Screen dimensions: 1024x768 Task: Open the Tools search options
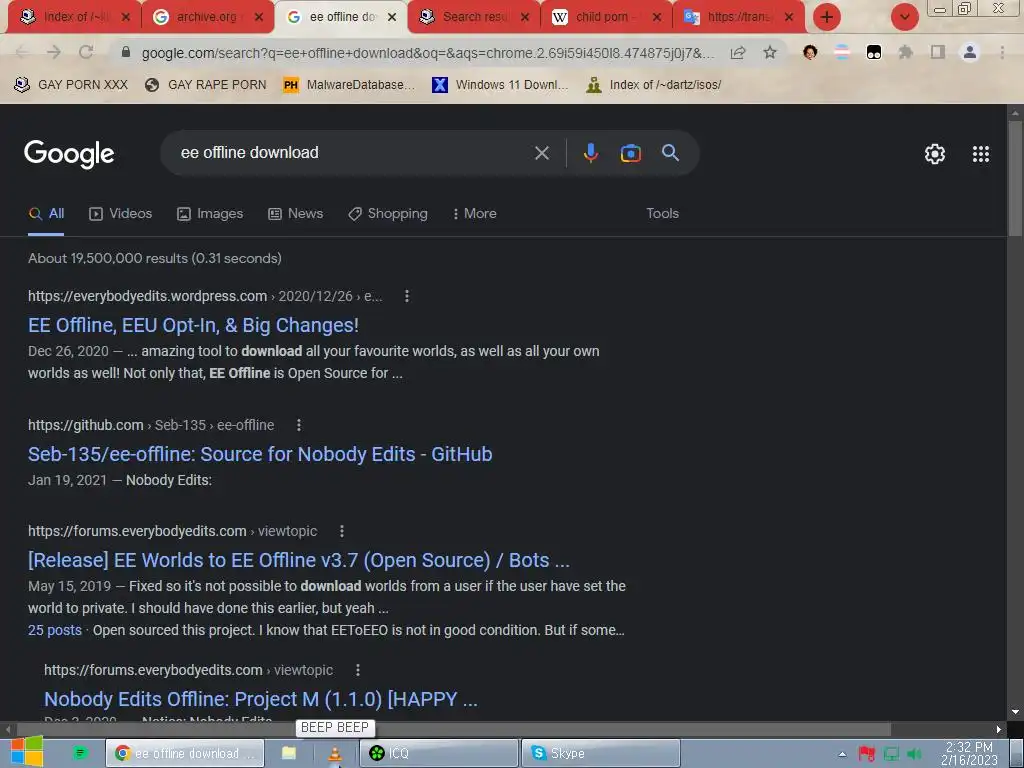(662, 214)
